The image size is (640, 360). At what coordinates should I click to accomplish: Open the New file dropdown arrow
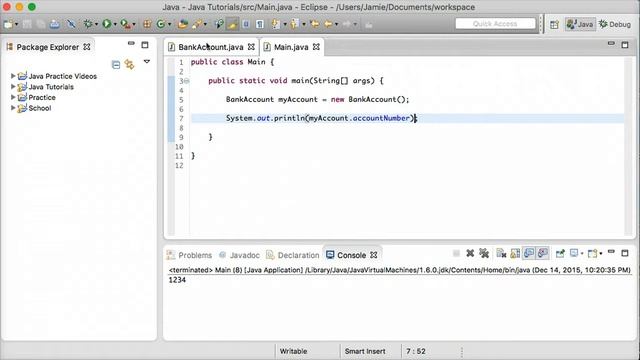(16, 24)
